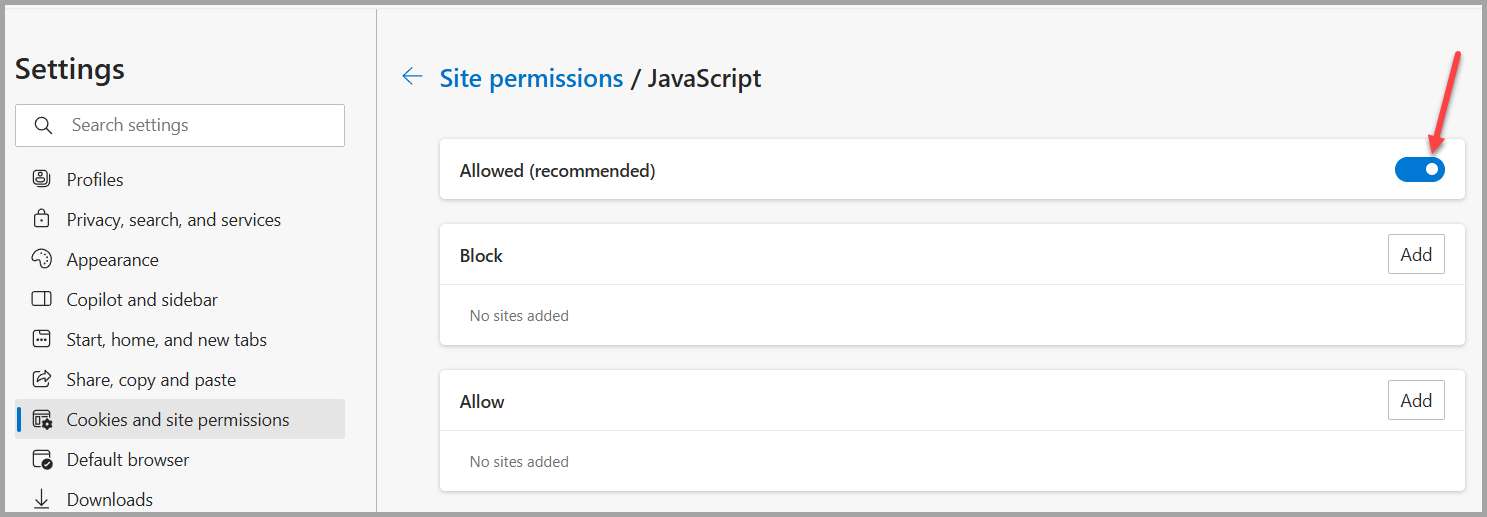Click the Start, home, new tabs icon
This screenshot has width=1487, height=517.
point(41,339)
